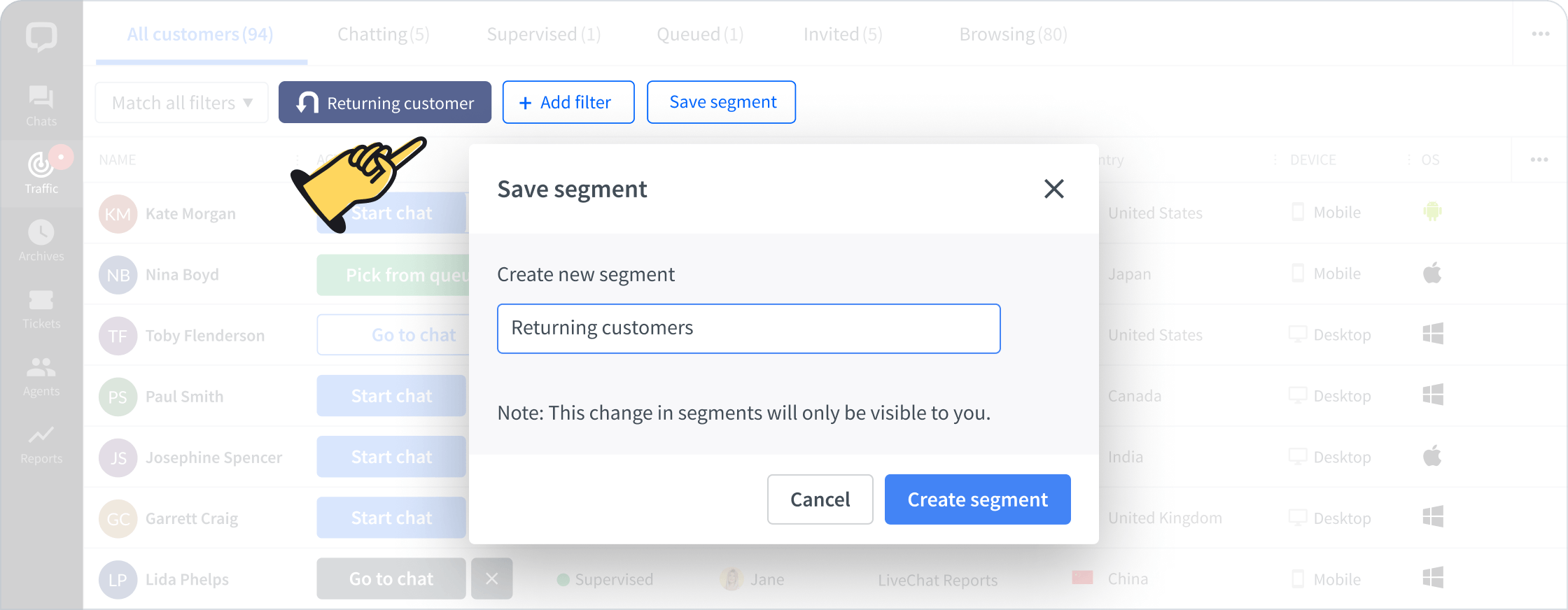Switch to the Browsing tab
This screenshot has width=1568, height=610.
click(1012, 34)
